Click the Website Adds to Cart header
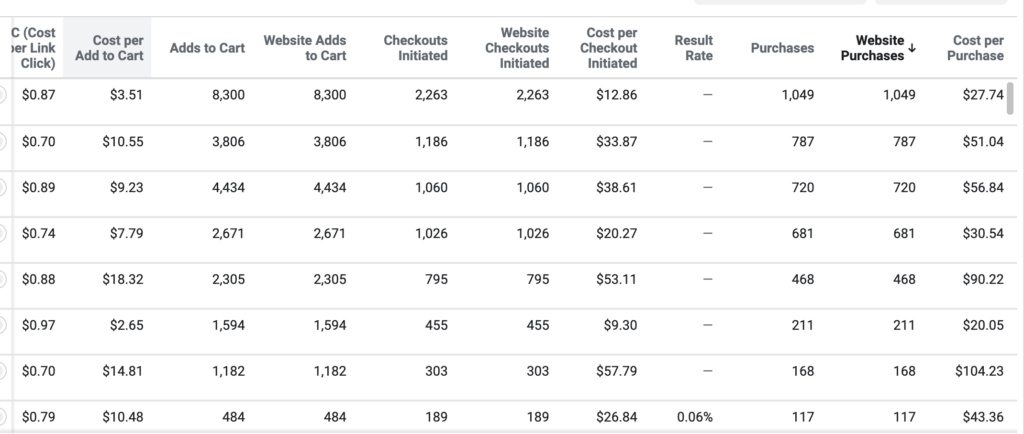Screen dimensions: 1024x434 point(305,48)
